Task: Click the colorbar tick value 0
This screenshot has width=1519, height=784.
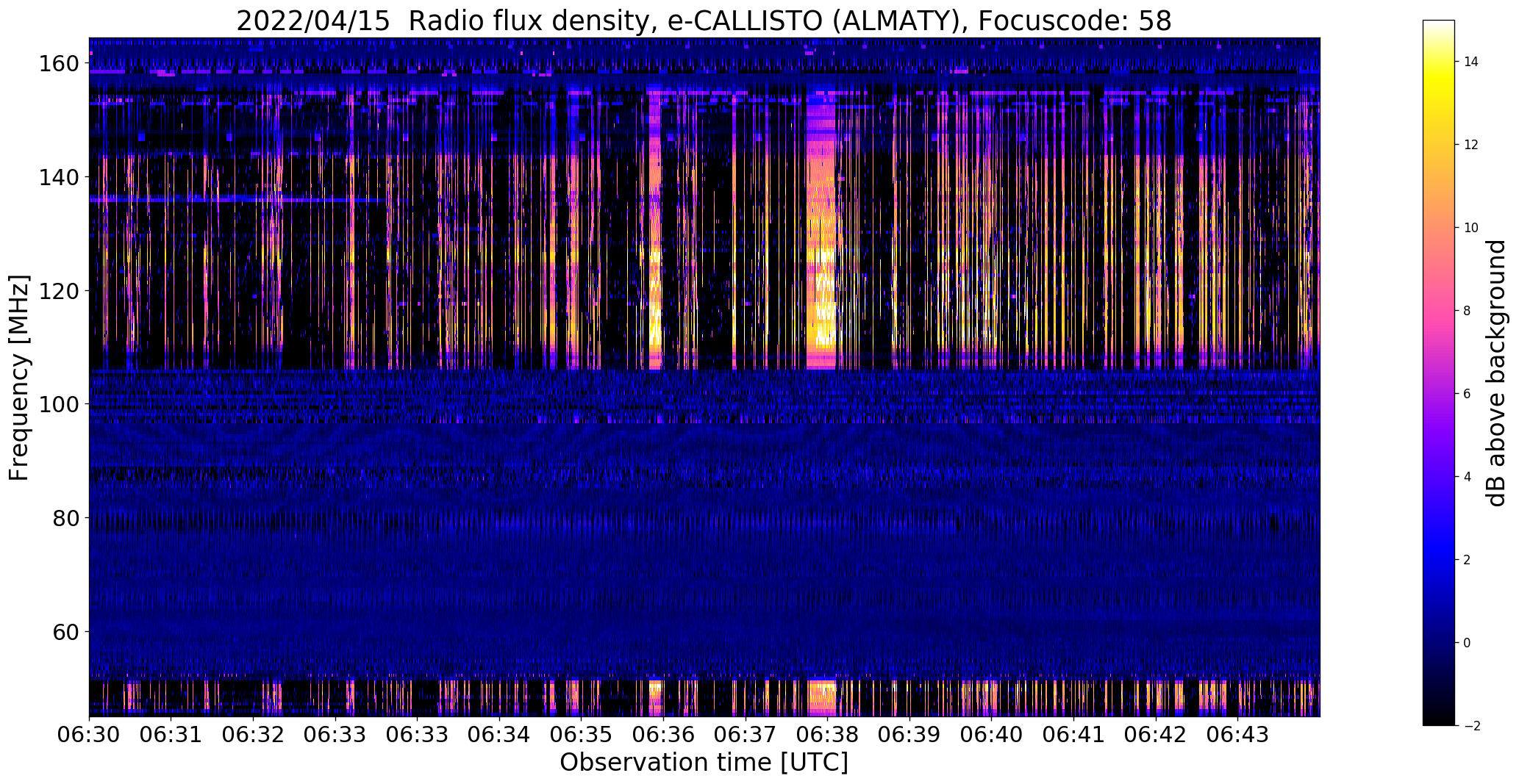Action: pos(1468,643)
